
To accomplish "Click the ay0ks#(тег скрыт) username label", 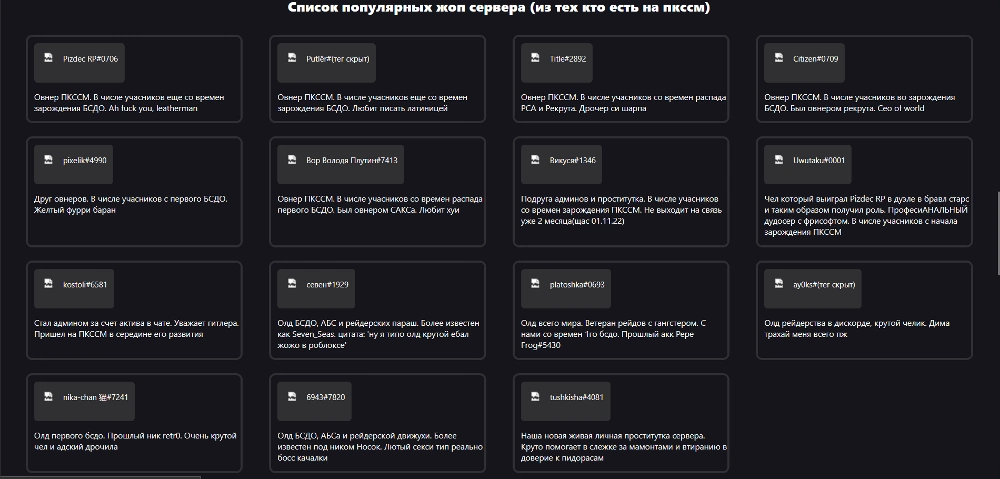I will click(825, 284).
